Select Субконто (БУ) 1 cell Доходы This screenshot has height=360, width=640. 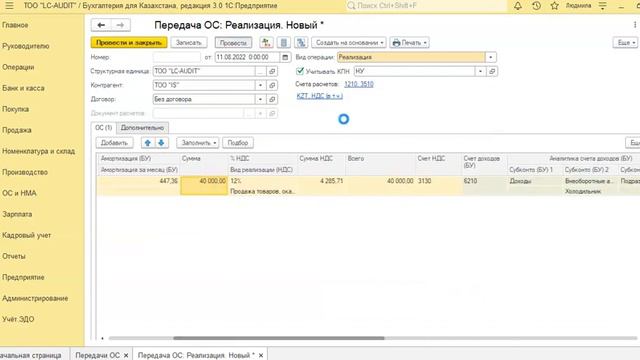(x=535, y=181)
